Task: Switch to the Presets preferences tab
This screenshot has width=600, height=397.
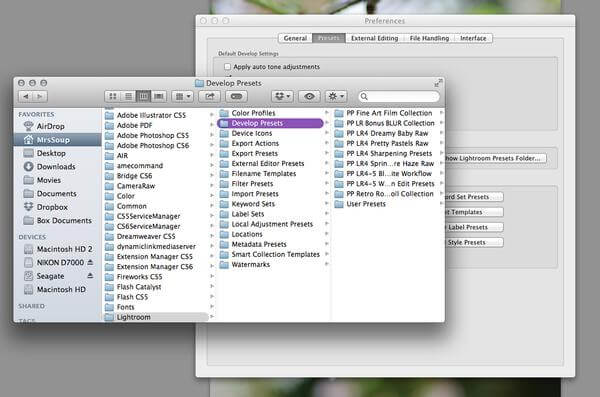Action: tap(329, 38)
